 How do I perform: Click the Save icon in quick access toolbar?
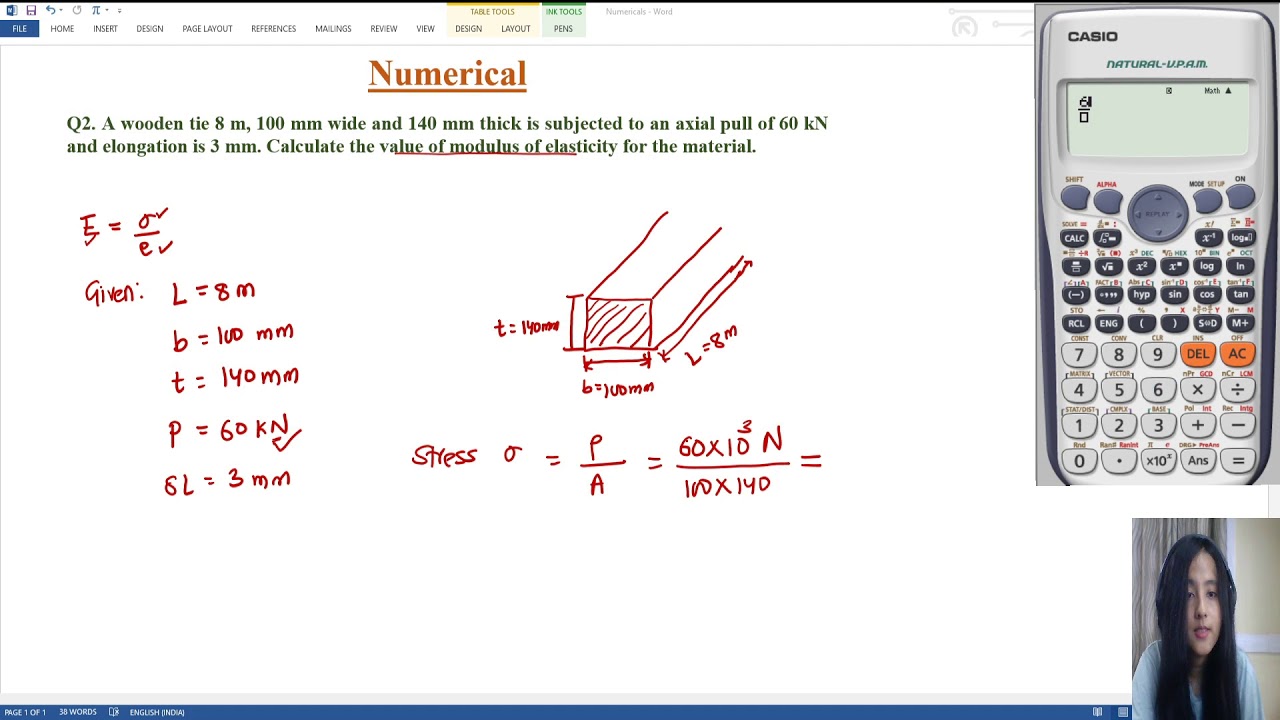(31, 10)
